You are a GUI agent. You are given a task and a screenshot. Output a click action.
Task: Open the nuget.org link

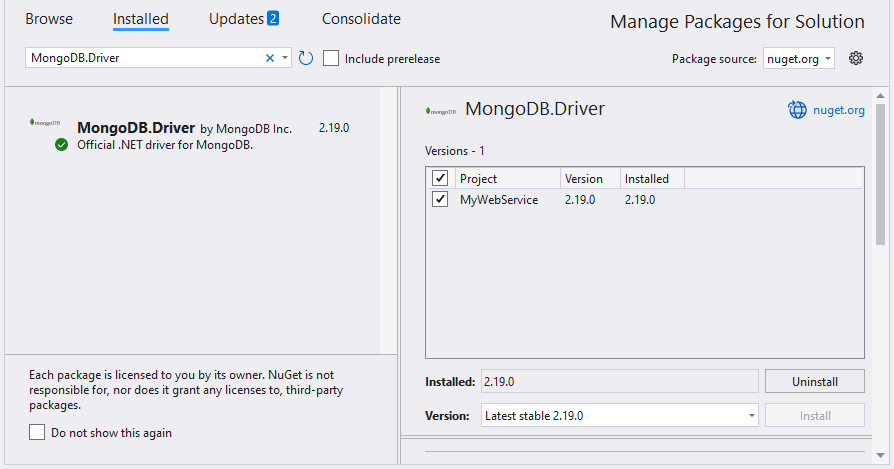[839, 110]
